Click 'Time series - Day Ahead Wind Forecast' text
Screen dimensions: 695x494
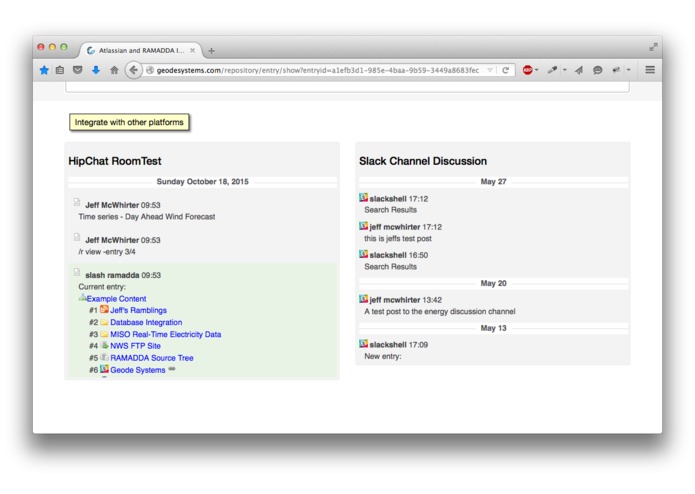[147, 217]
